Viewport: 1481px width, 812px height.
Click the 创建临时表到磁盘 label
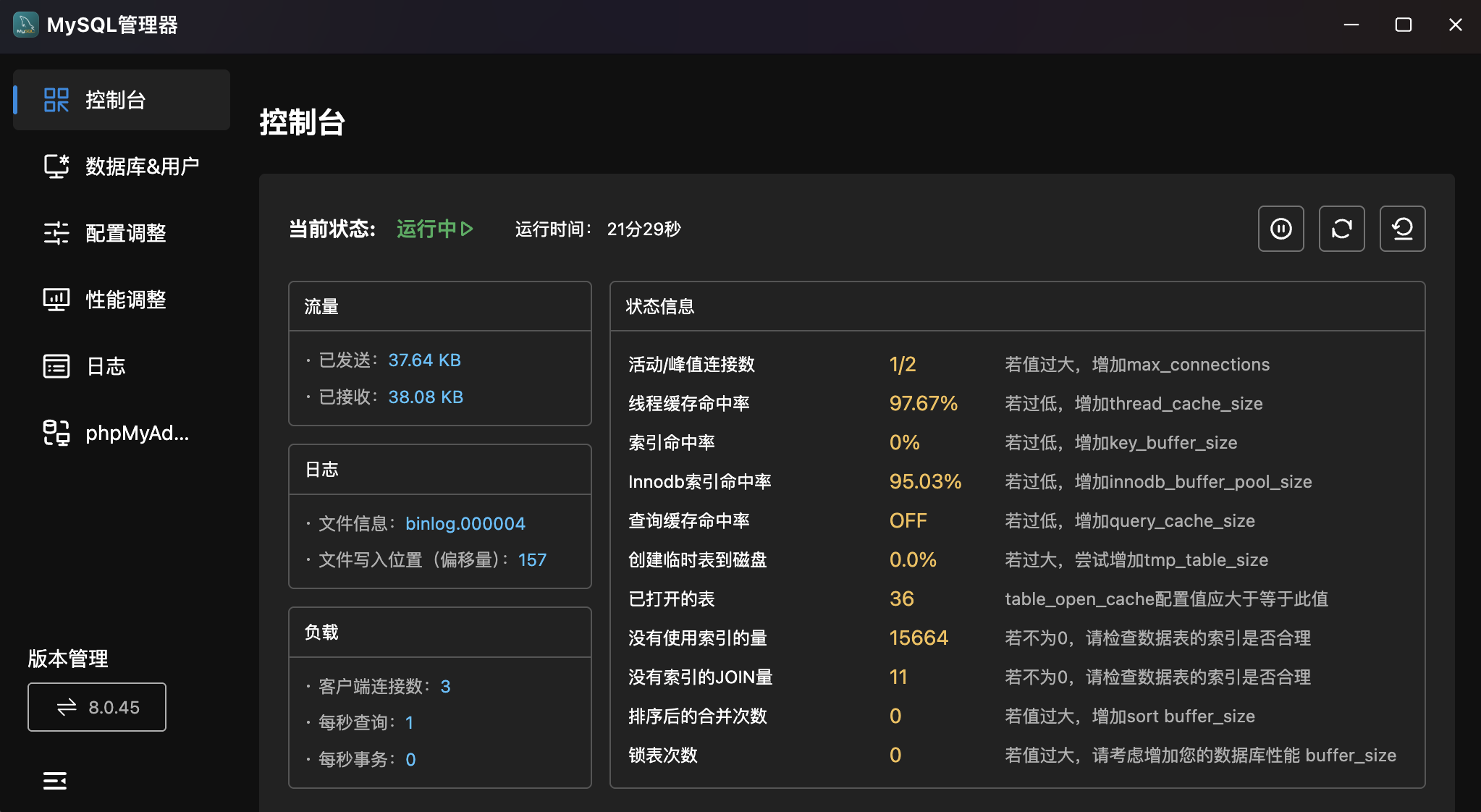click(x=697, y=559)
